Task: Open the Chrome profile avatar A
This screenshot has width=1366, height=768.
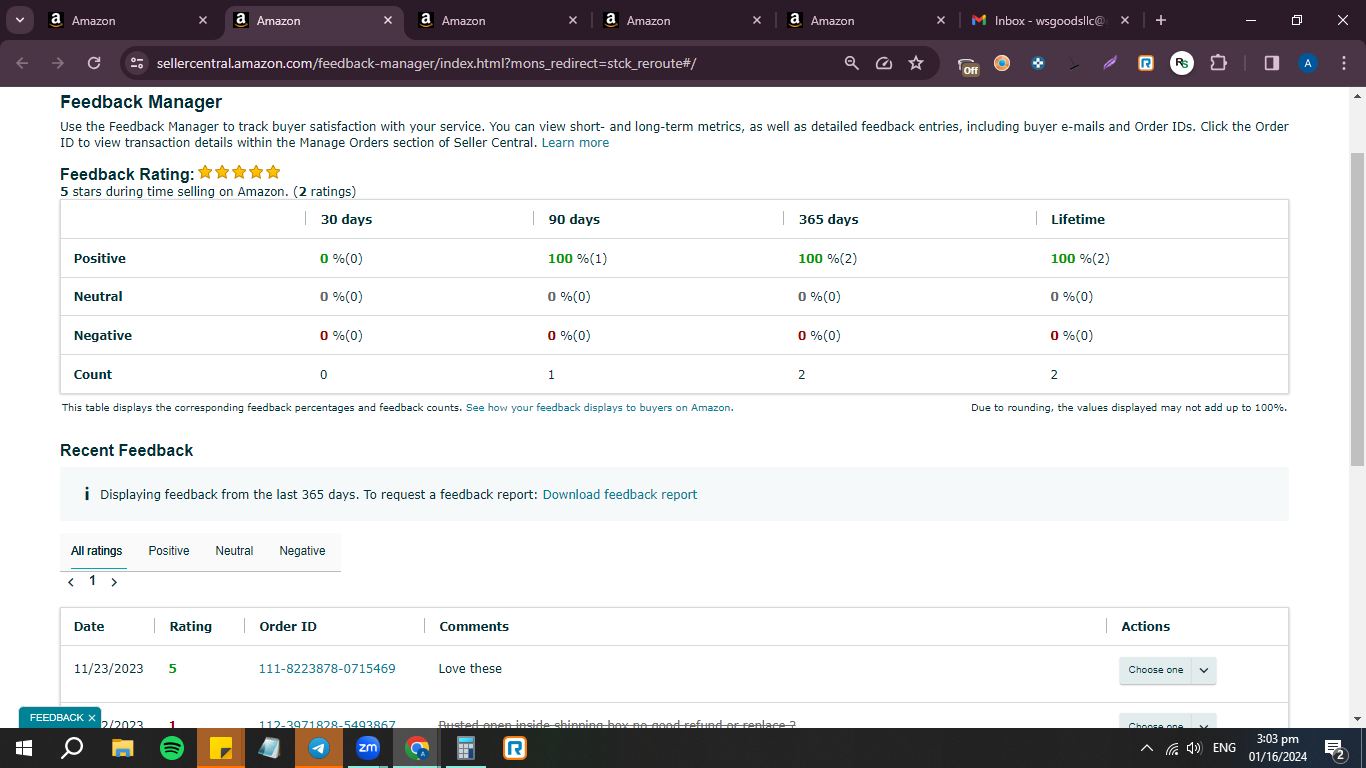Action: point(1308,63)
